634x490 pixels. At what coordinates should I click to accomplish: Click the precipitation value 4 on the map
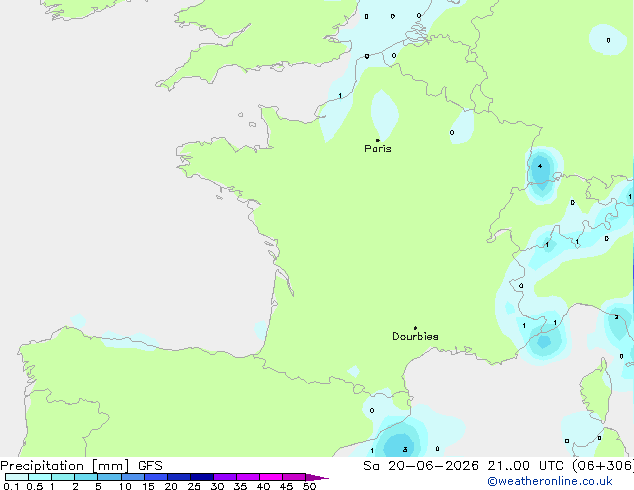(x=540, y=166)
